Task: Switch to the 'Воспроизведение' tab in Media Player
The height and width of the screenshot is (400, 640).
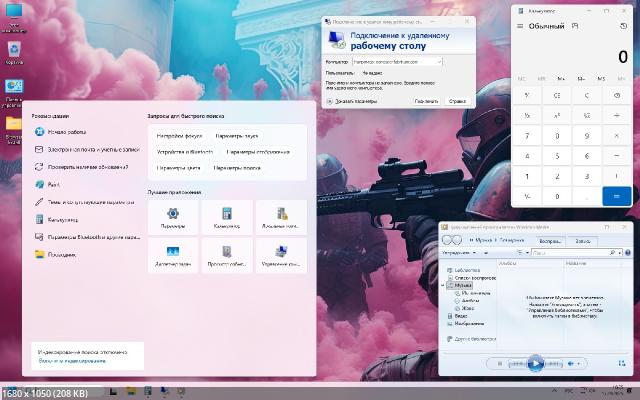Action: (x=551, y=241)
